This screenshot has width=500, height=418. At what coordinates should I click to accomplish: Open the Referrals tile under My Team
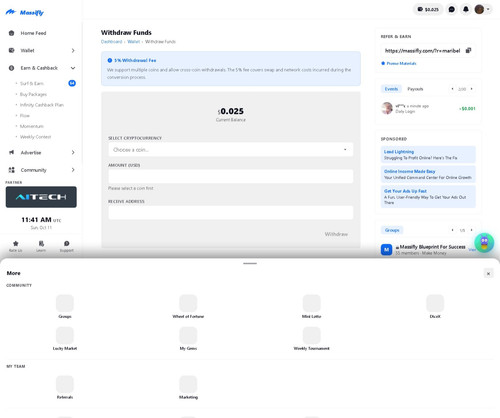coord(65,387)
